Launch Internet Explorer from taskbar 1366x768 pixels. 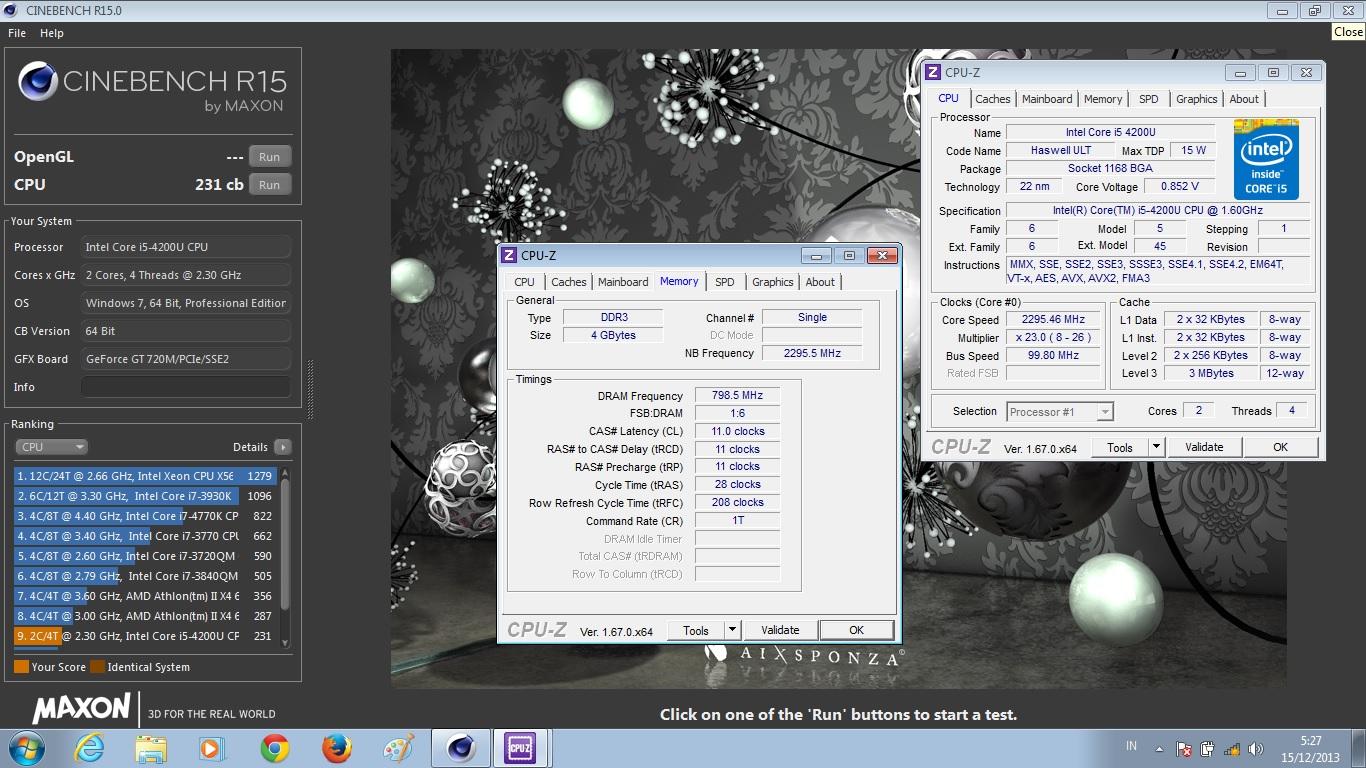[x=89, y=748]
